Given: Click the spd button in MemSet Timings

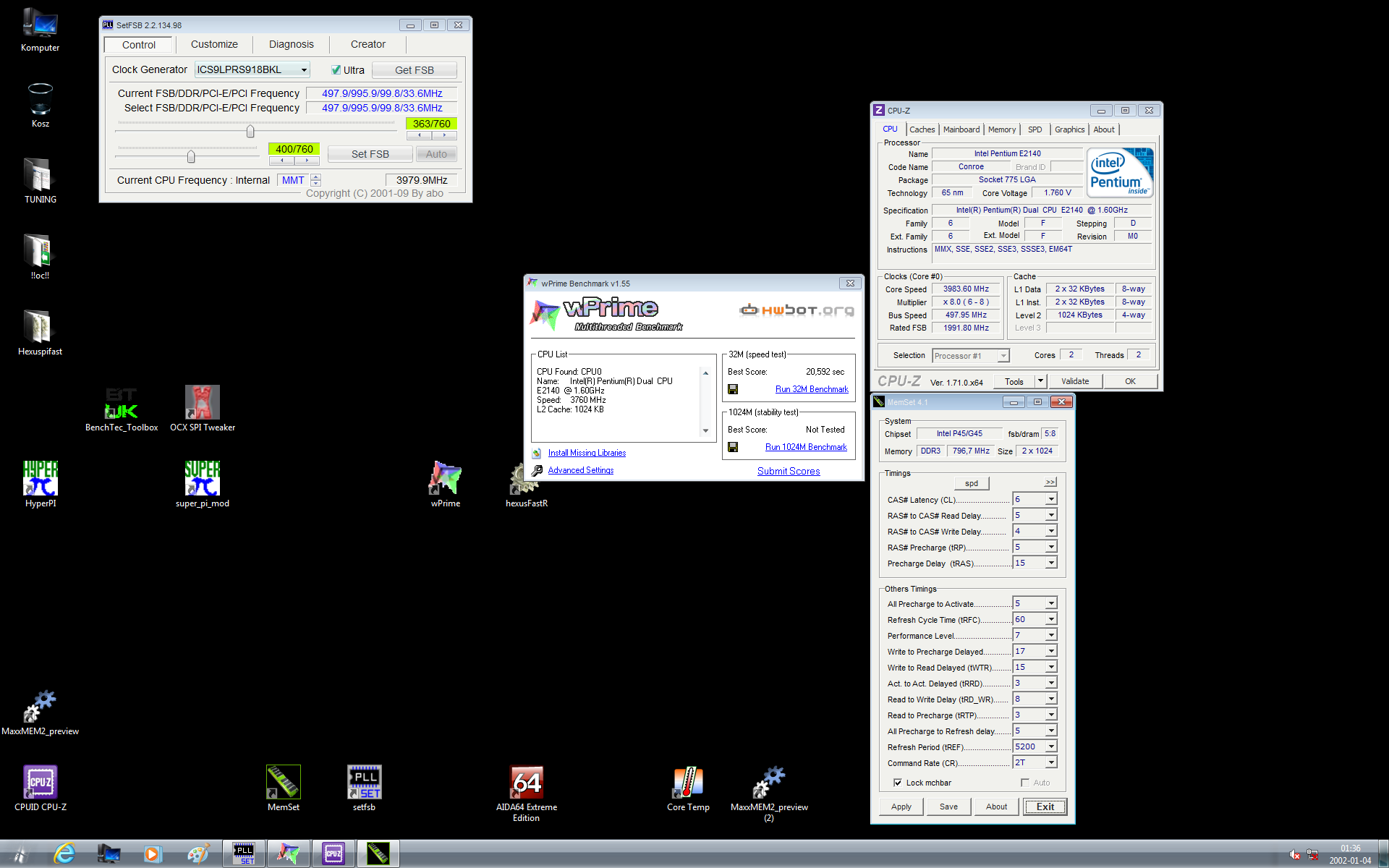Looking at the screenshot, I should click(972, 483).
